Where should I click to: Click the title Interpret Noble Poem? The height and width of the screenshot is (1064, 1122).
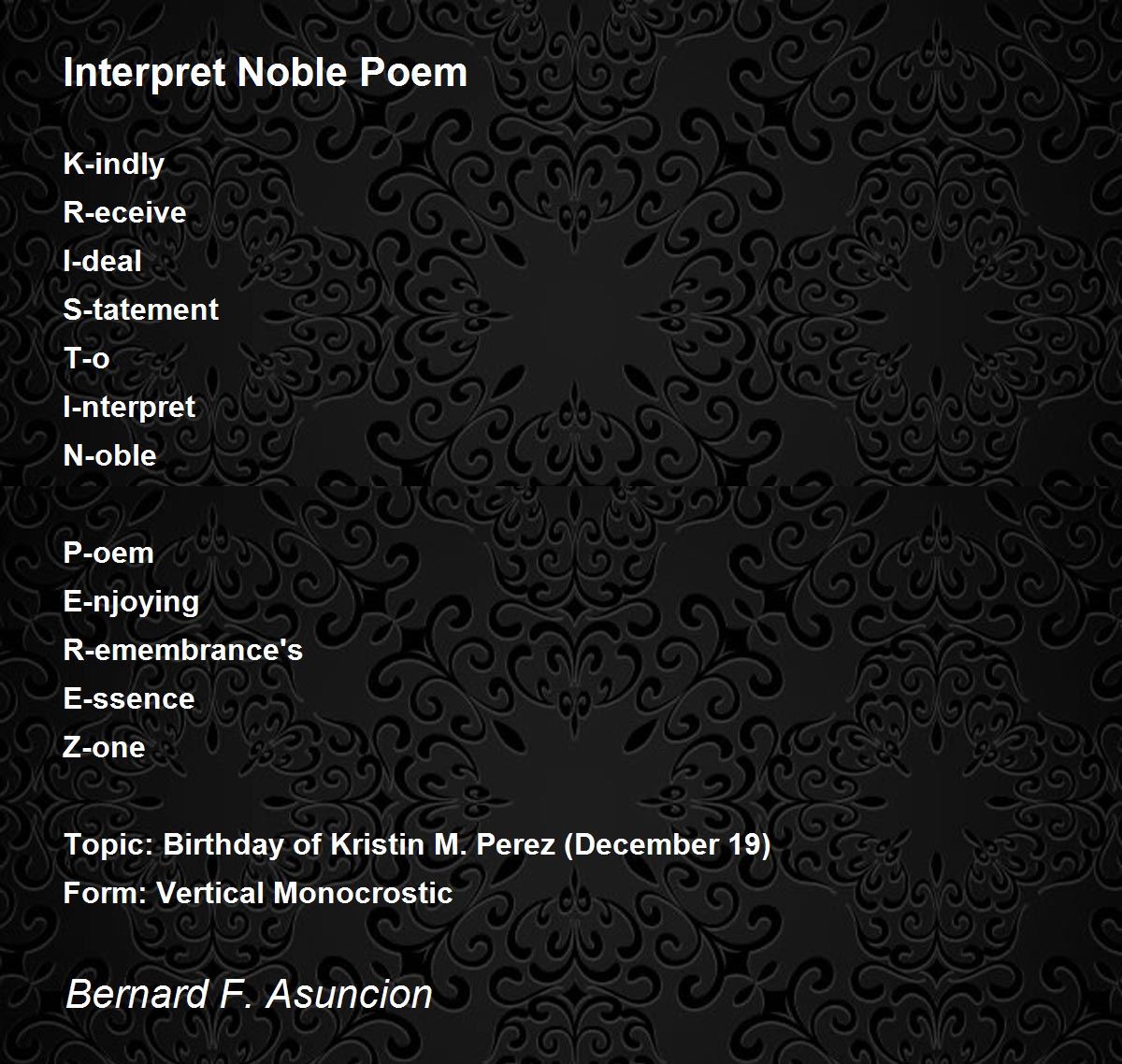(266, 73)
